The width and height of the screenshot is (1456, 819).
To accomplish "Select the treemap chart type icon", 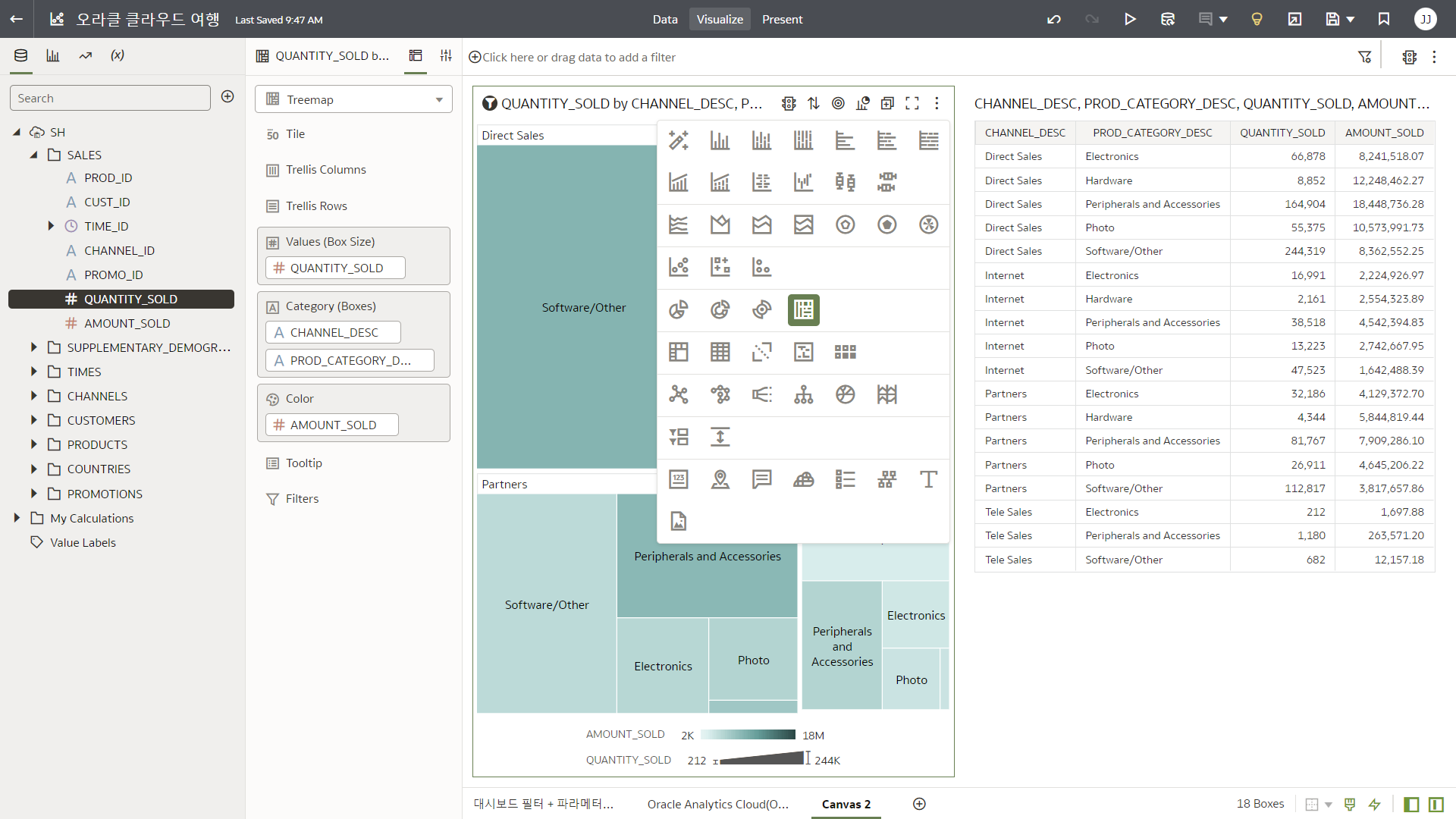I will pos(803,309).
